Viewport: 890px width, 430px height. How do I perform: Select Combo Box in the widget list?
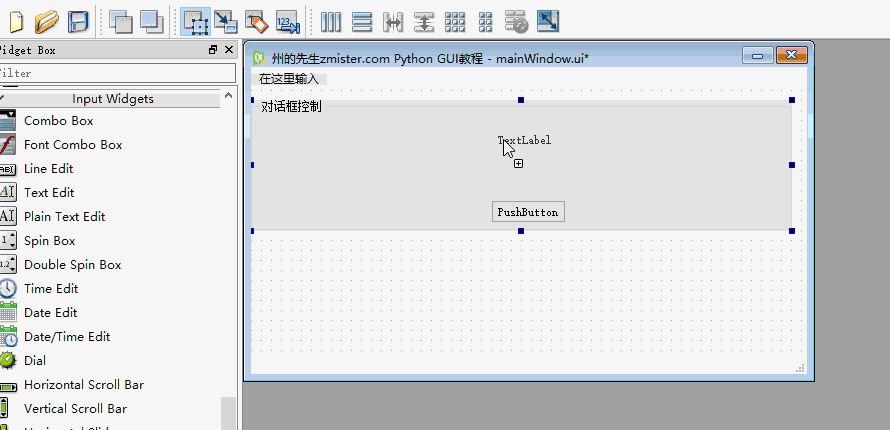coord(58,121)
